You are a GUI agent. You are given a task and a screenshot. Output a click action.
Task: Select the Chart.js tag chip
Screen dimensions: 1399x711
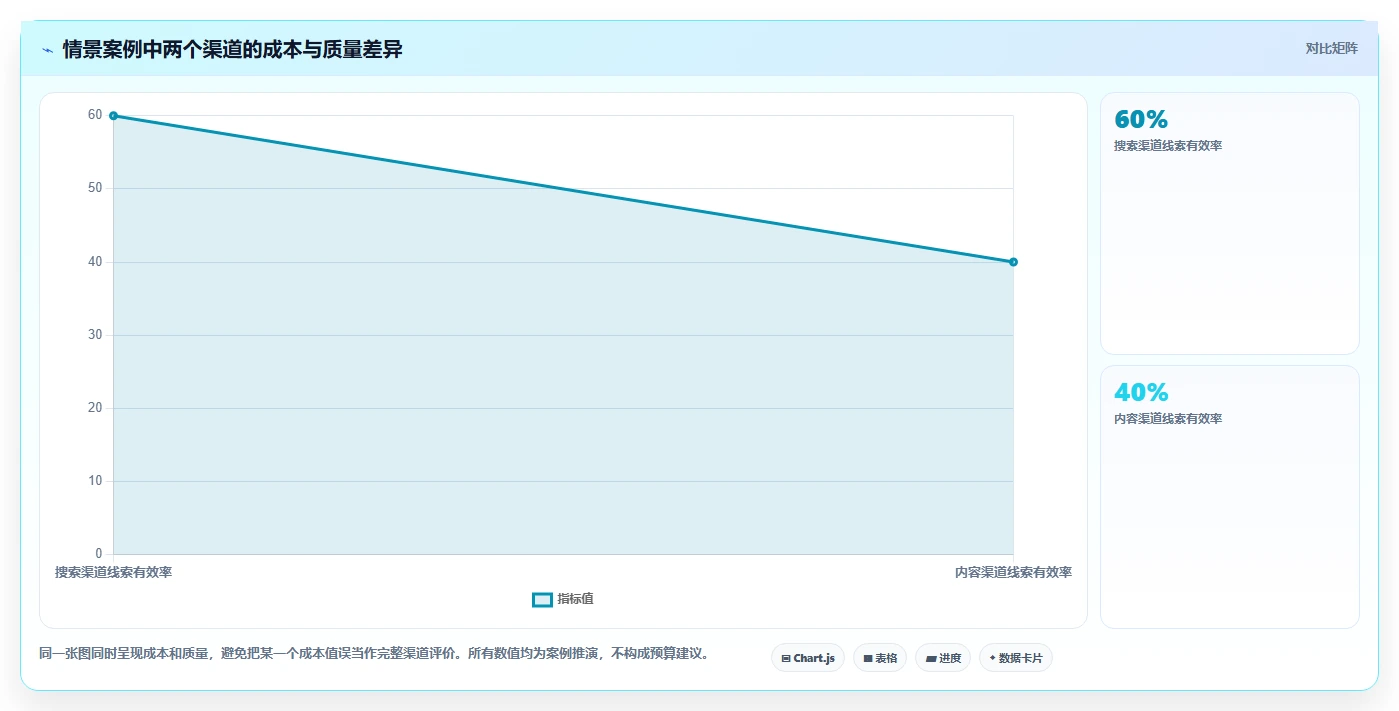point(808,658)
